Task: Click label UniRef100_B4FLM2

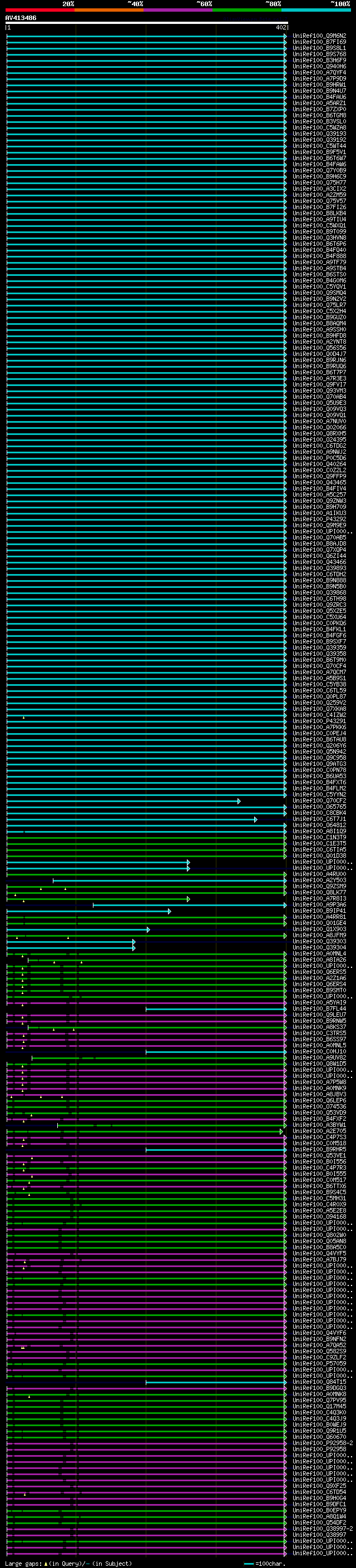Action: (319, 789)
